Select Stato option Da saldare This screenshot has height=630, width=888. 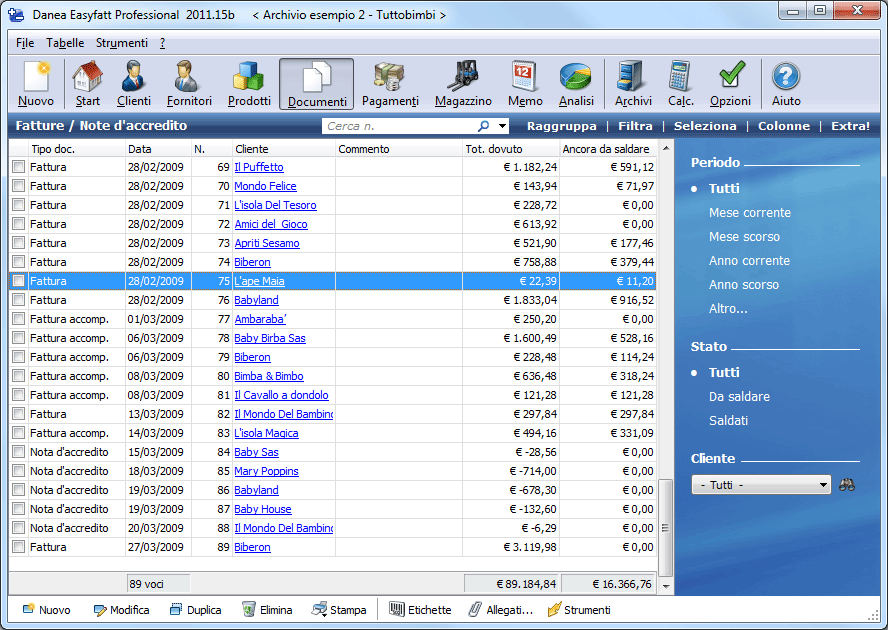pos(739,397)
